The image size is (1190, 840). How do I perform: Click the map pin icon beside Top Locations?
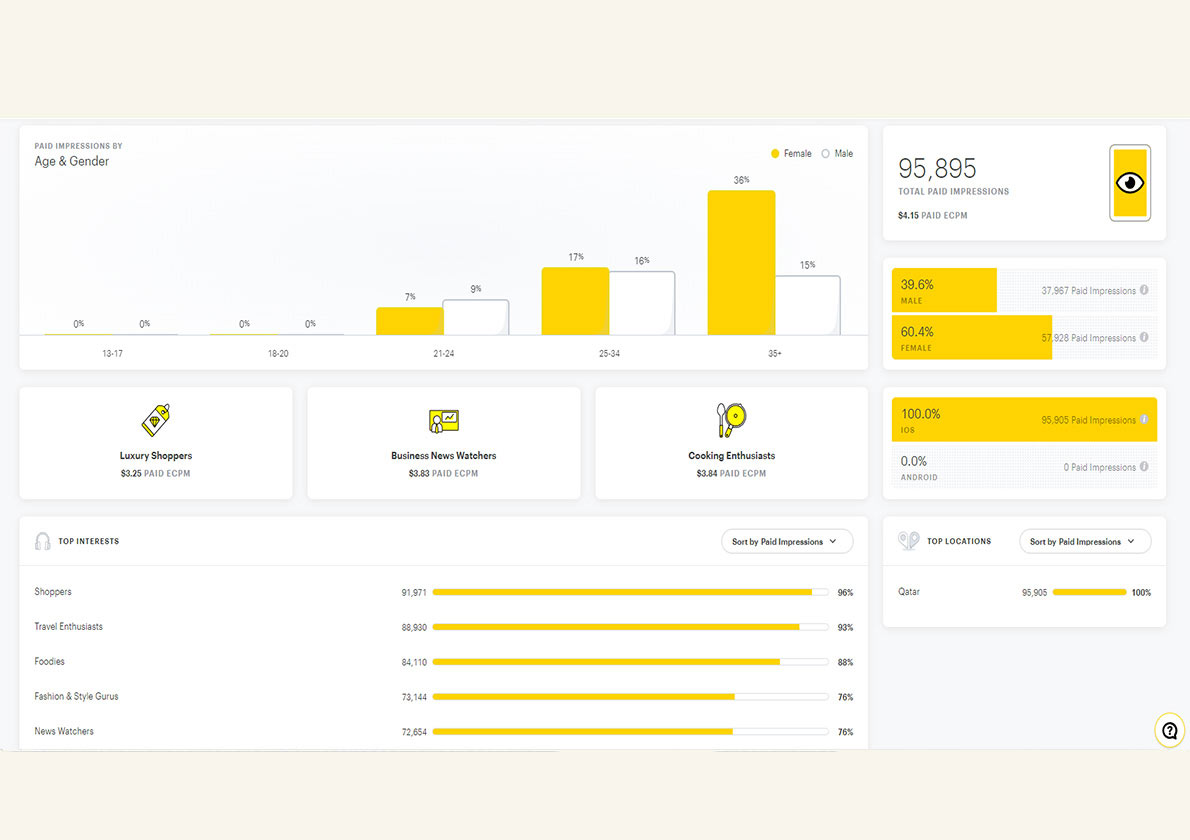(x=909, y=540)
